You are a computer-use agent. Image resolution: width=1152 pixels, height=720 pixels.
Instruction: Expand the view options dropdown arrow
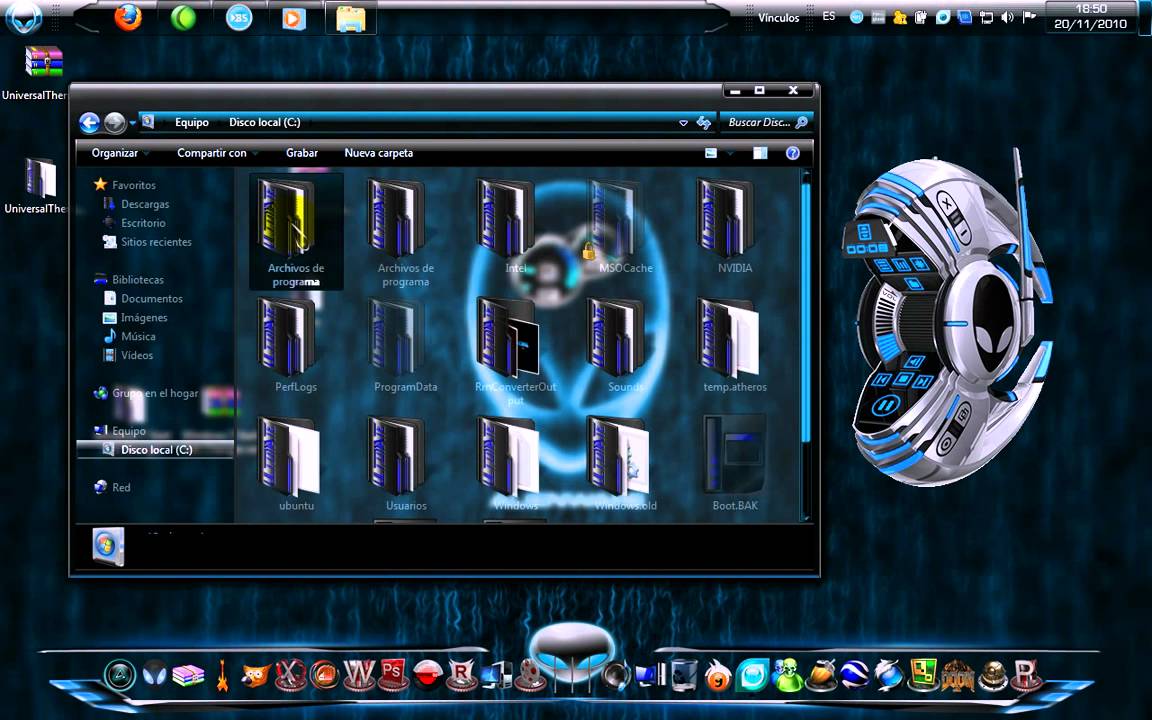click(x=730, y=153)
